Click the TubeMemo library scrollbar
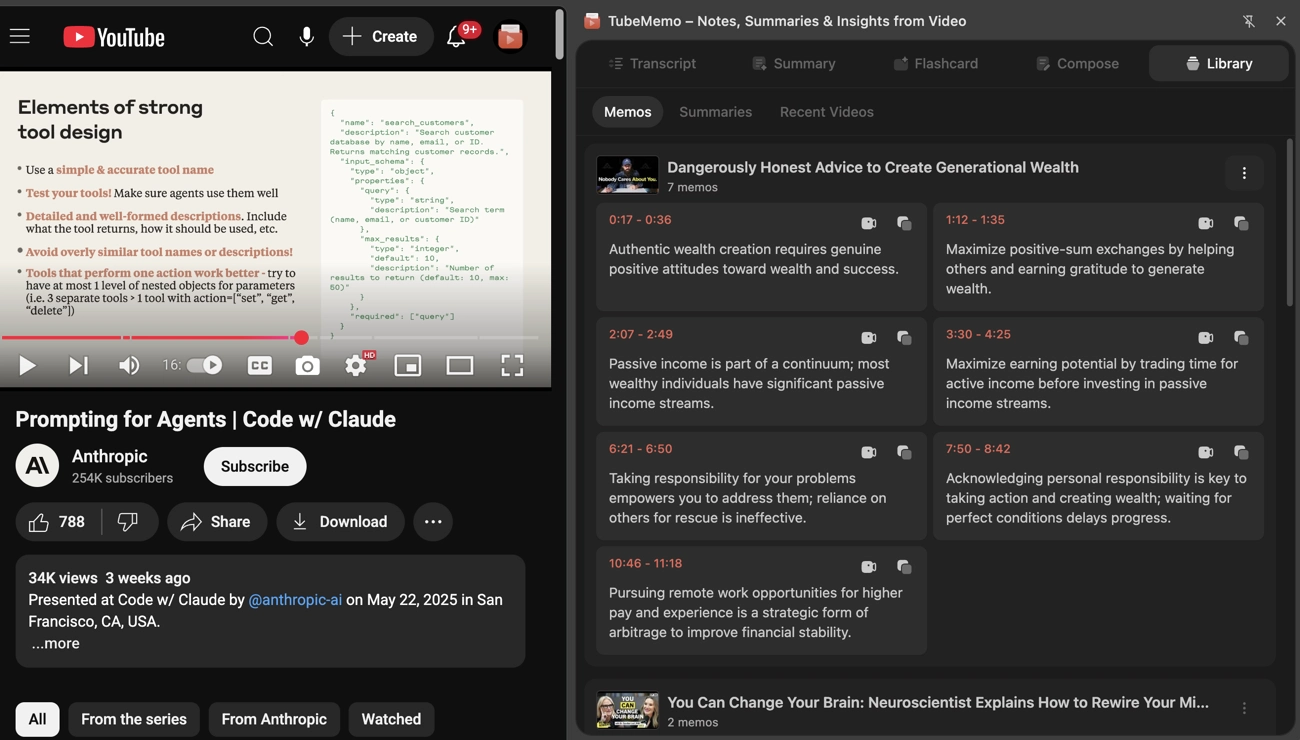Viewport: 1300px width, 740px height. click(x=1290, y=224)
